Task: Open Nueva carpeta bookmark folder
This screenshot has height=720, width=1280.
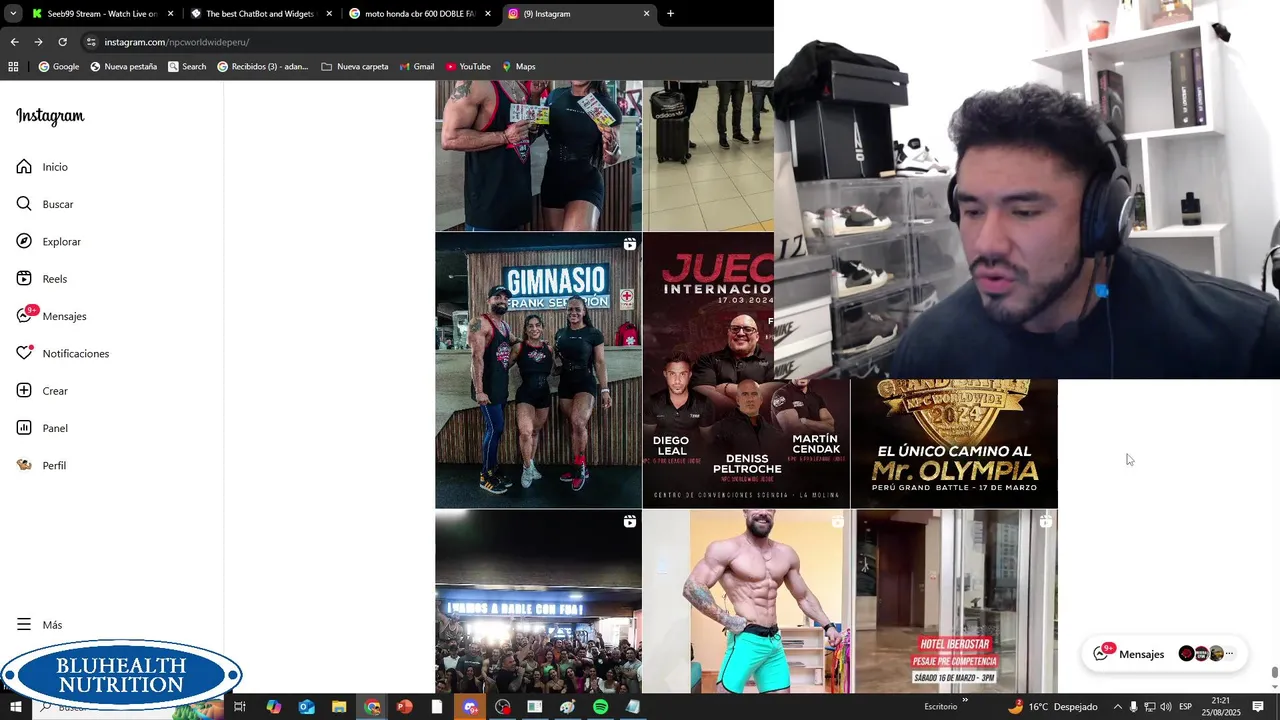Action: 355,67
